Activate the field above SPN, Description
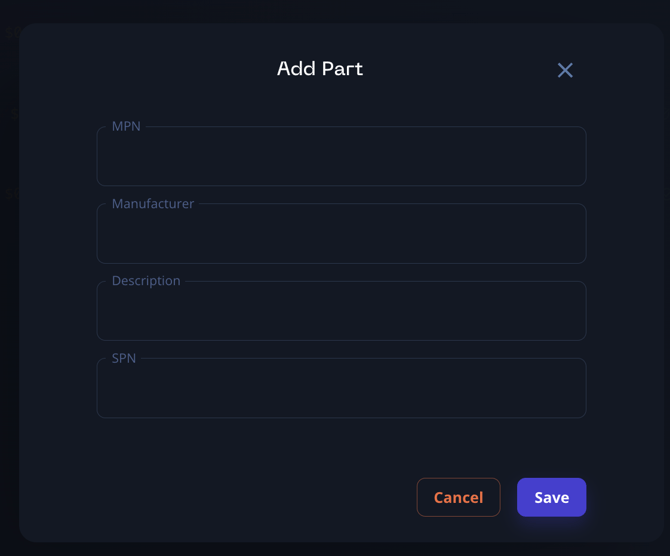The width and height of the screenshot is (670, 556). (x=341, y=312)
